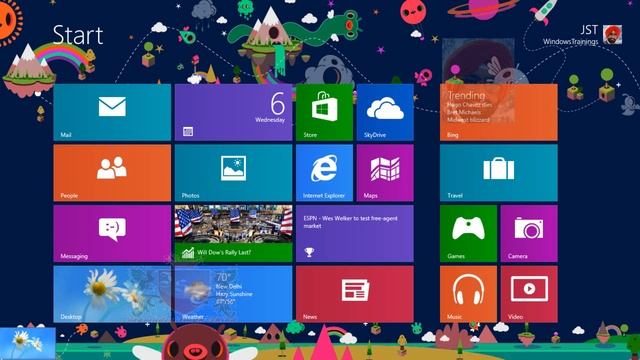The image size is (640, 360).
Task: Launch the Xbox Games tile
Action: tap(469, 233)
